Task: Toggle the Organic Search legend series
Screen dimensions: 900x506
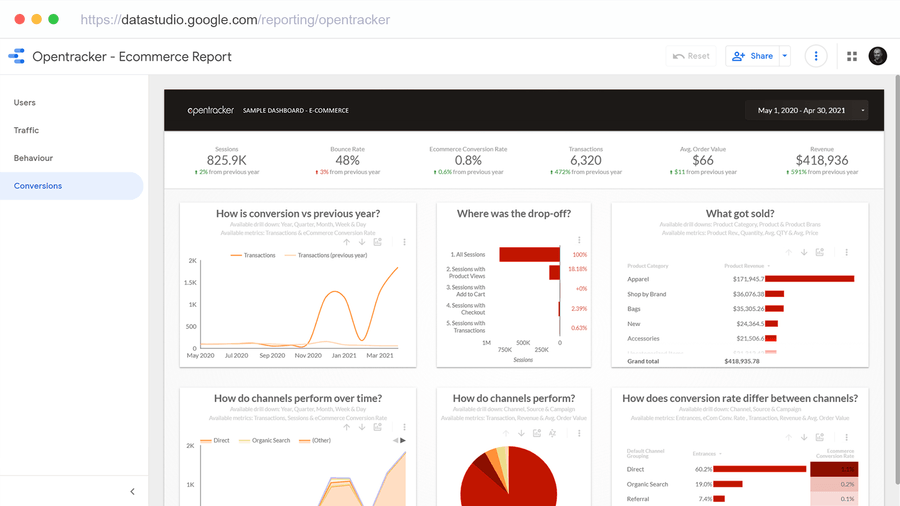Action: (x=265, y=440)
